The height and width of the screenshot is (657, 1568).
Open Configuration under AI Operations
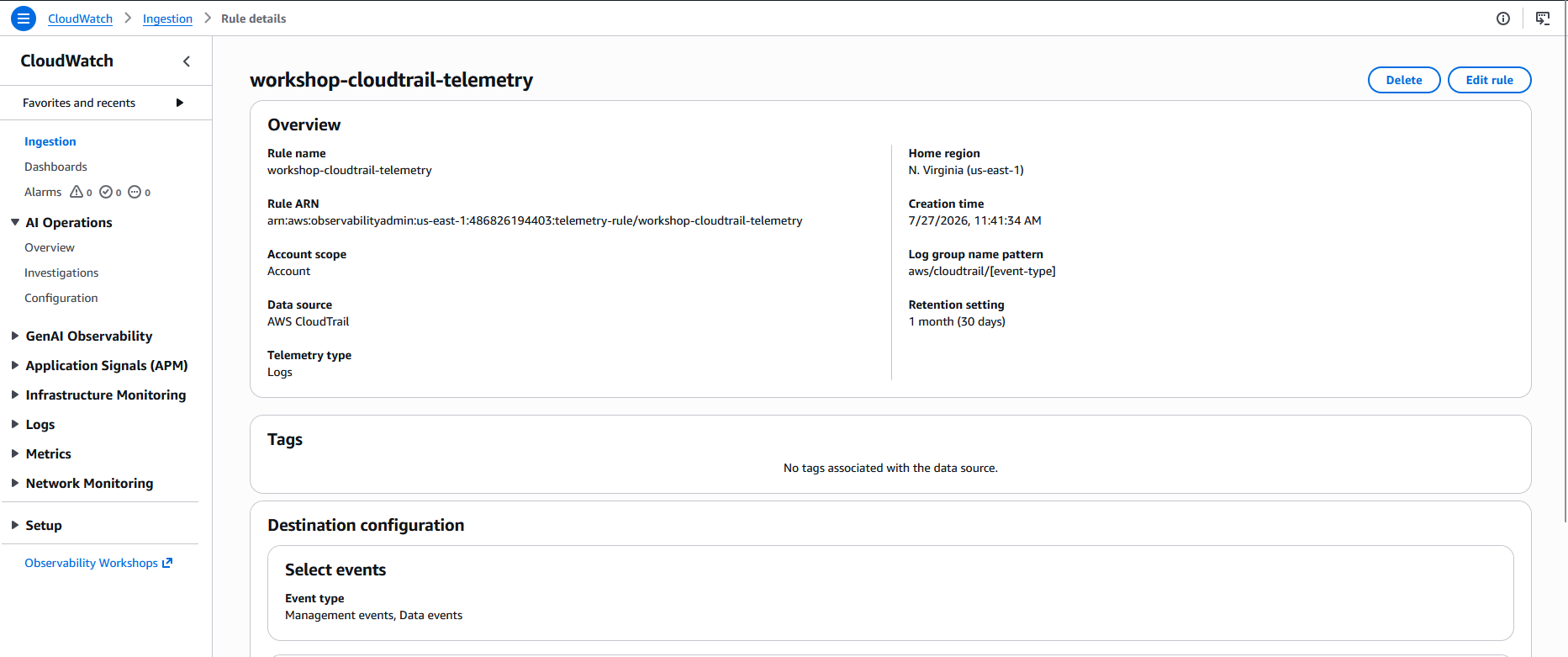tap(61, 298)
